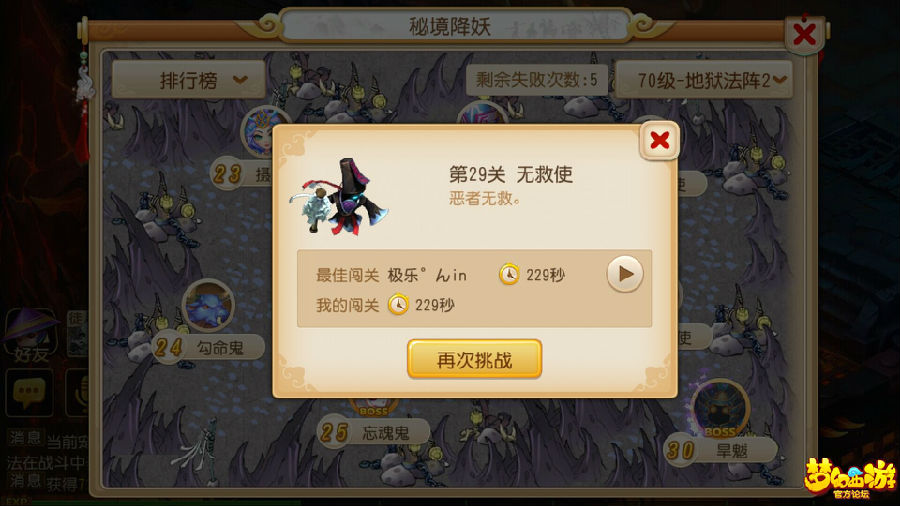This screenshot has height=506, width=900.
Task: Click the 无救使 monster character image
Action: click(340, 198)
